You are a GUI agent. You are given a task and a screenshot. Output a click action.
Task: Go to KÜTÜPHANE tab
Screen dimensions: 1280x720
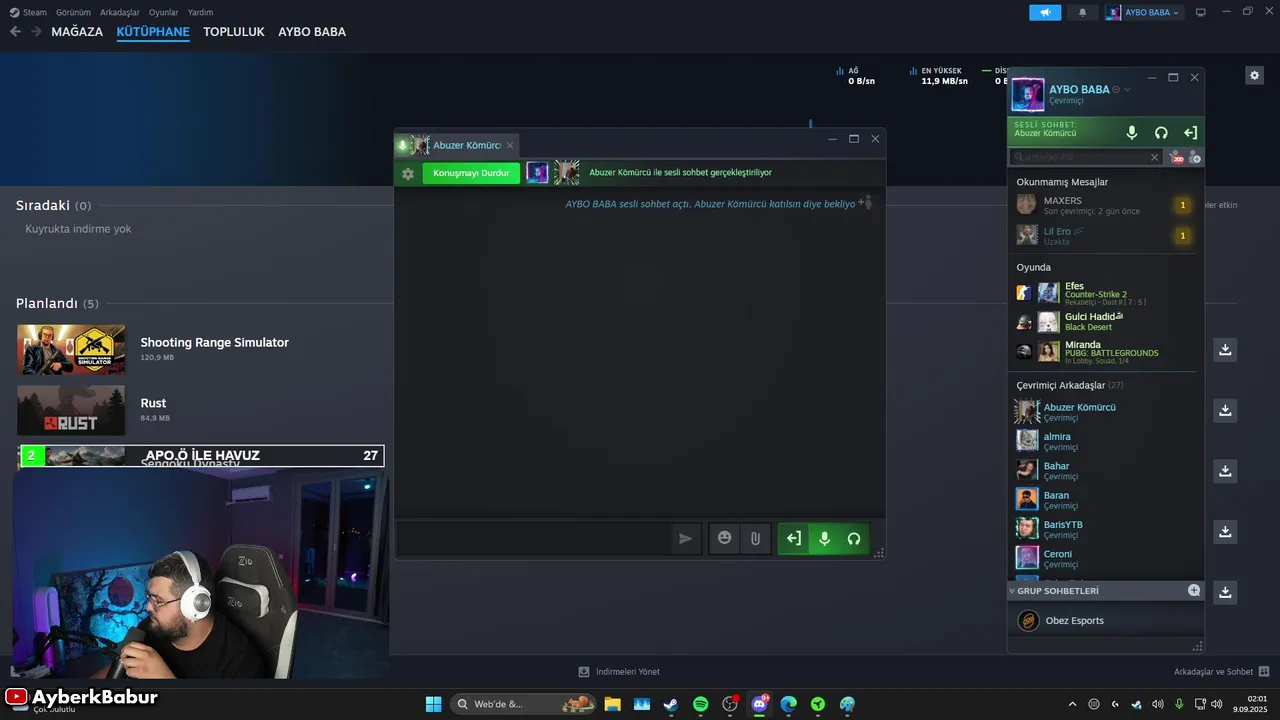(x=153, y=32)
